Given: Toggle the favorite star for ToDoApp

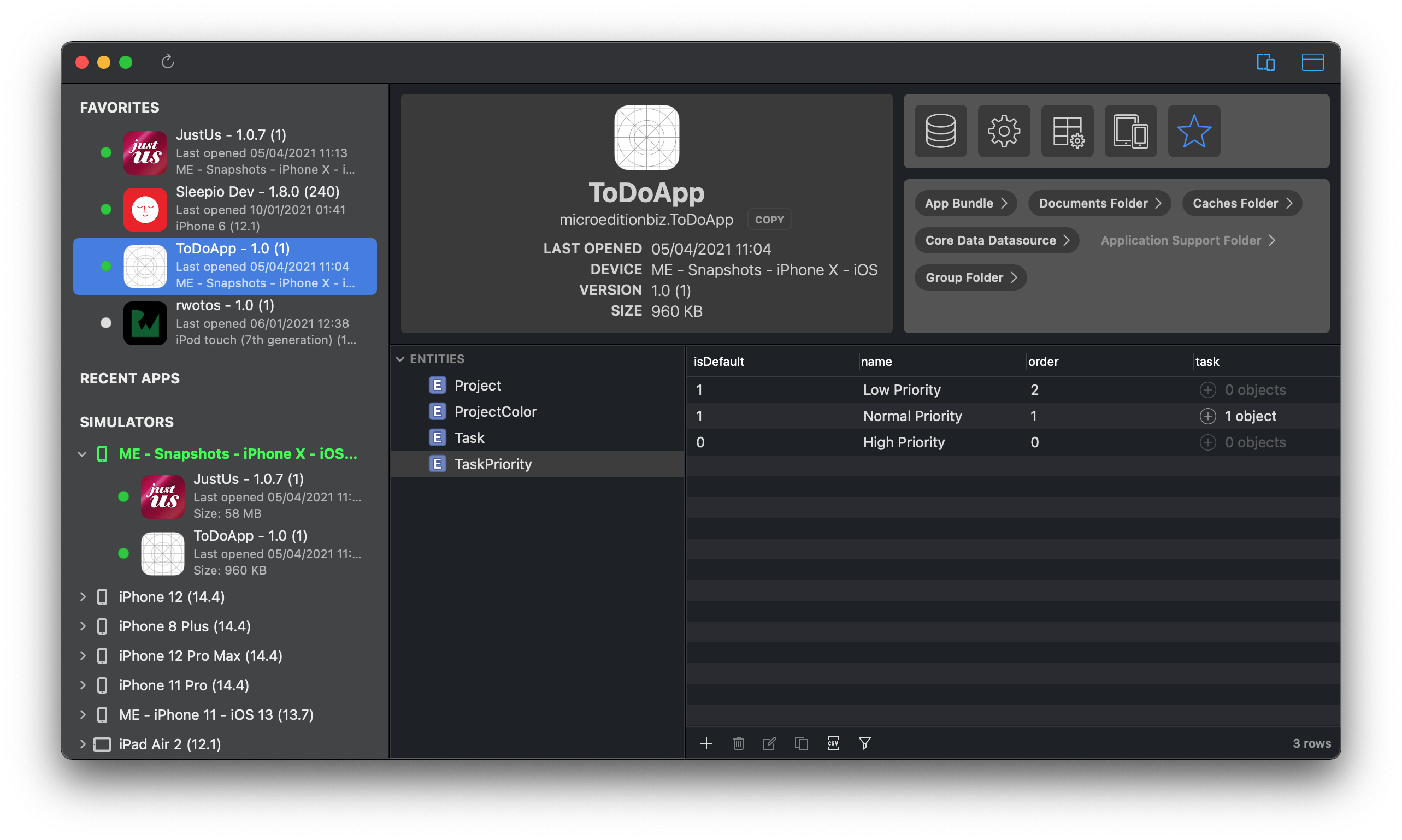Looking at the screenshot, I should tap(1194, 131).
